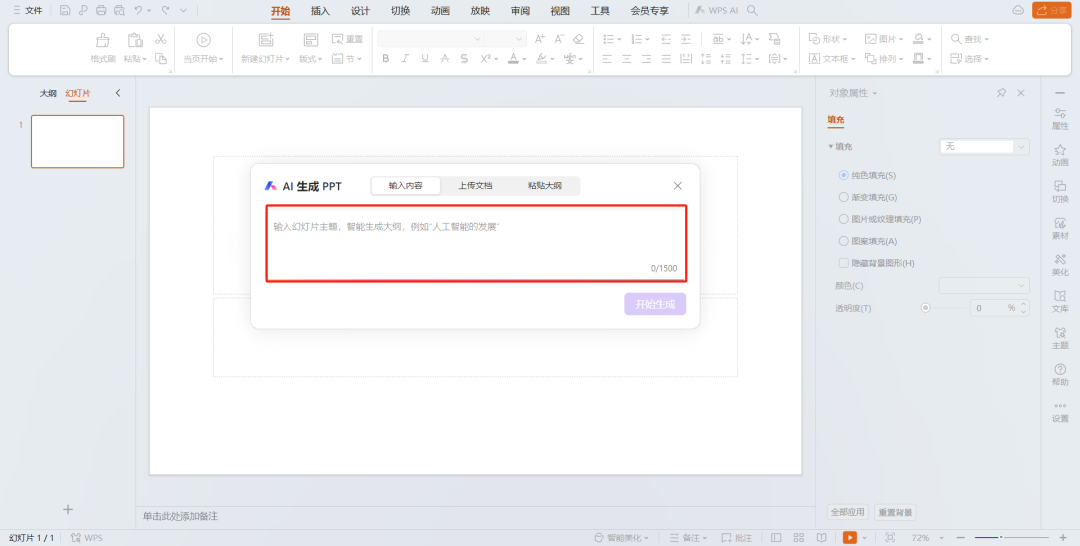1080x546 pixels.
Task: Collapse the 填充 section triangle
Action: (831, 147)
